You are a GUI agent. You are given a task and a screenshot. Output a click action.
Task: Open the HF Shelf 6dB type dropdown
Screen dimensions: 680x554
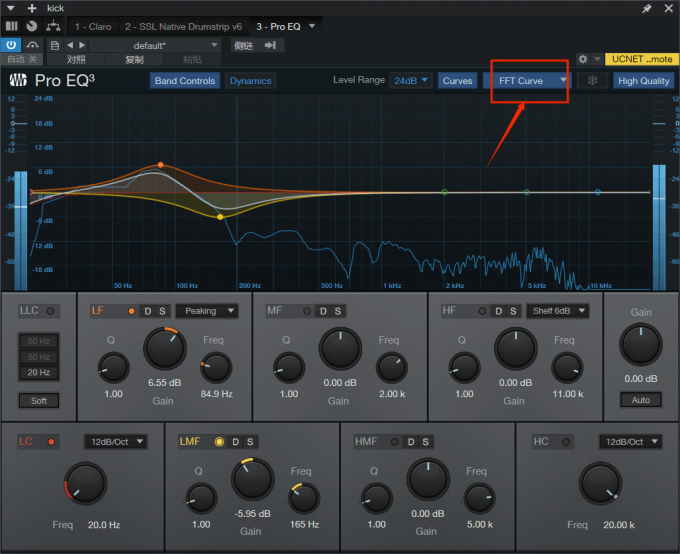point(558,311)
